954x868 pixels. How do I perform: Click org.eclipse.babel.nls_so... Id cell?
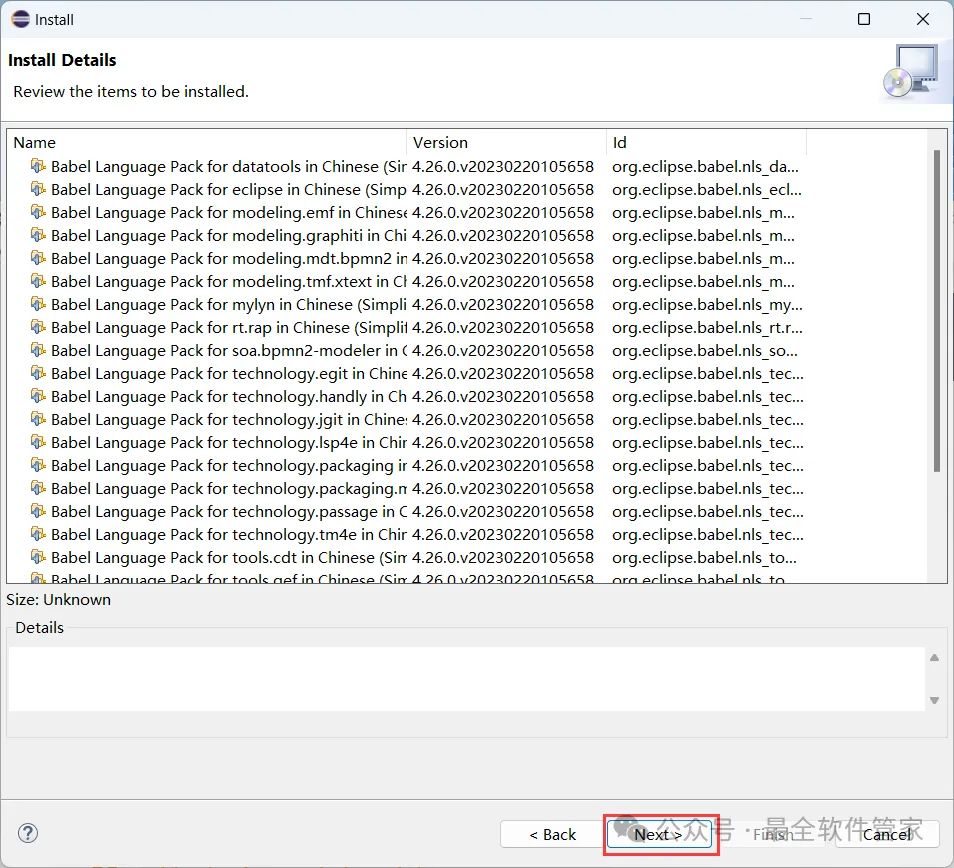pyautogui.click(x=705, y=350)
